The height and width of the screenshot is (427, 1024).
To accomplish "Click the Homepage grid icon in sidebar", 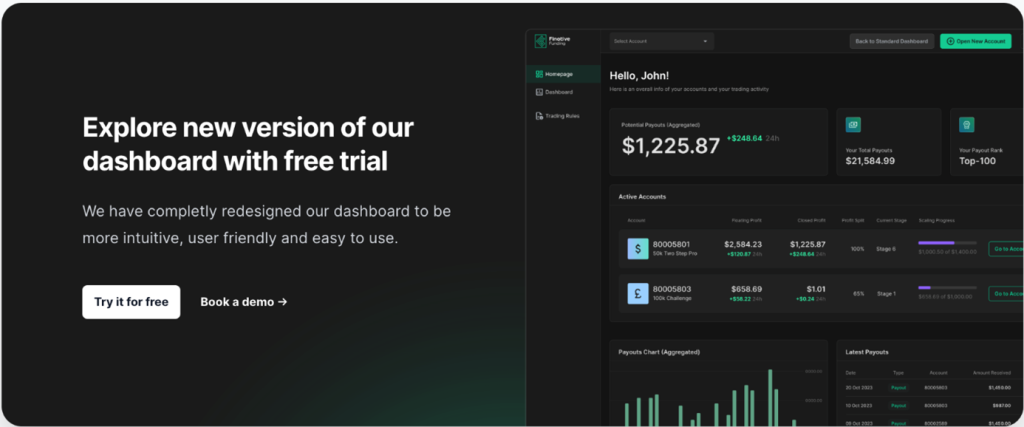I will pos(539,74).
